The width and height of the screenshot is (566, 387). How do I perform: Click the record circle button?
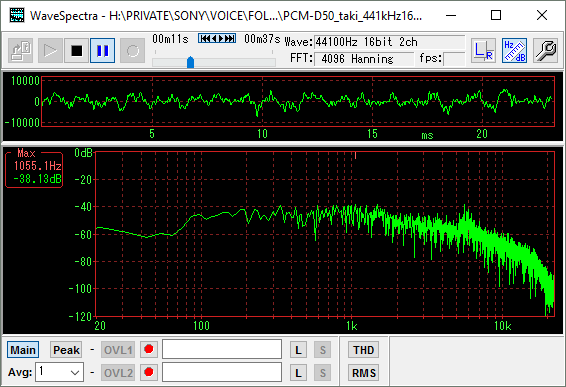click(132, 51)
